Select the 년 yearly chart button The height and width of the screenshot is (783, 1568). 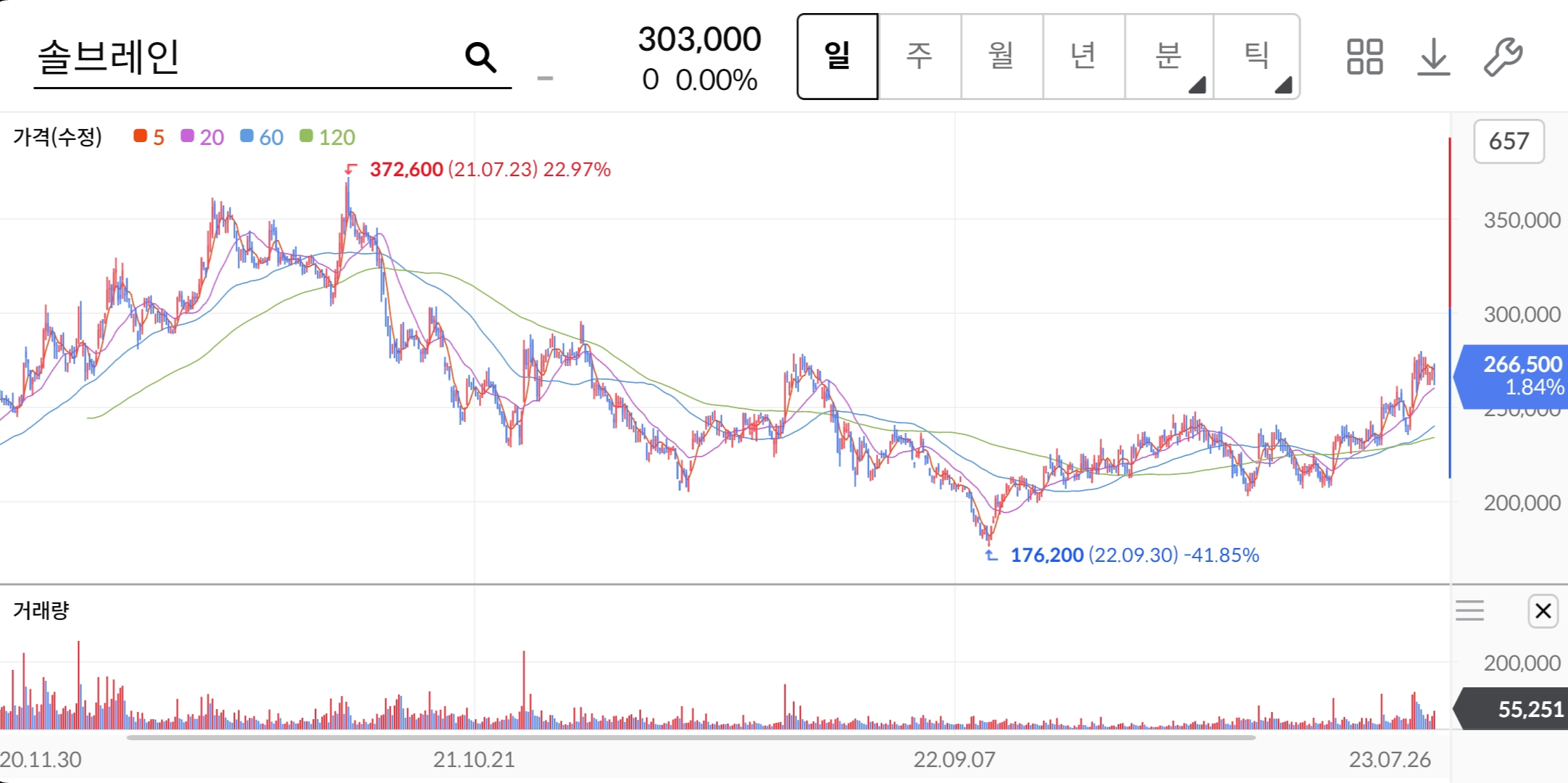(x=1083, y=57)
